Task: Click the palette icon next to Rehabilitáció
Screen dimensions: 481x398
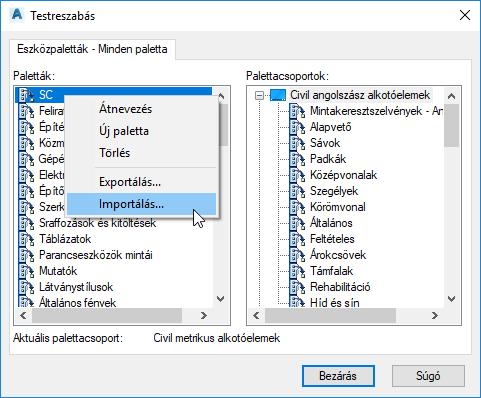Action: [x=297, y=287]
